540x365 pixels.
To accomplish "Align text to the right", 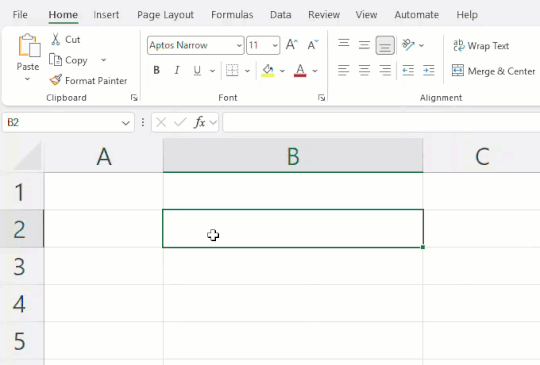I will pos(385,70).
